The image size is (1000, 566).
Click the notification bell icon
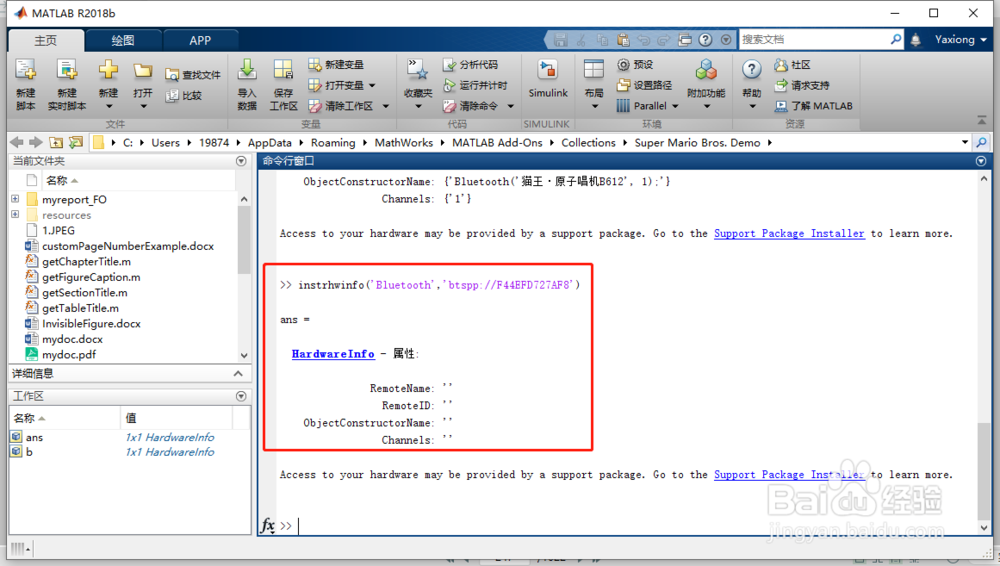click(x=916, y=40)
